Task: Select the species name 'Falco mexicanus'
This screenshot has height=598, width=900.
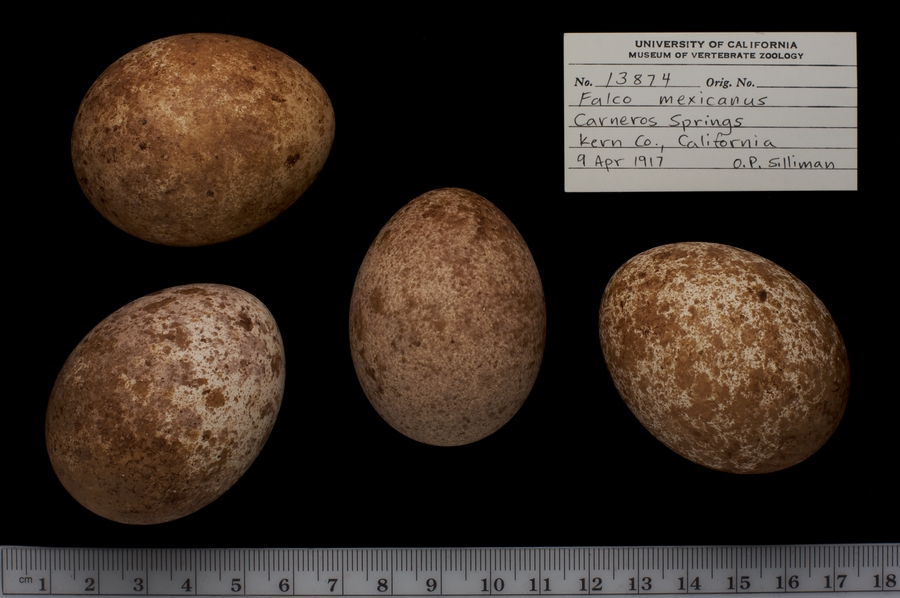Action: (x=668, y=101)
